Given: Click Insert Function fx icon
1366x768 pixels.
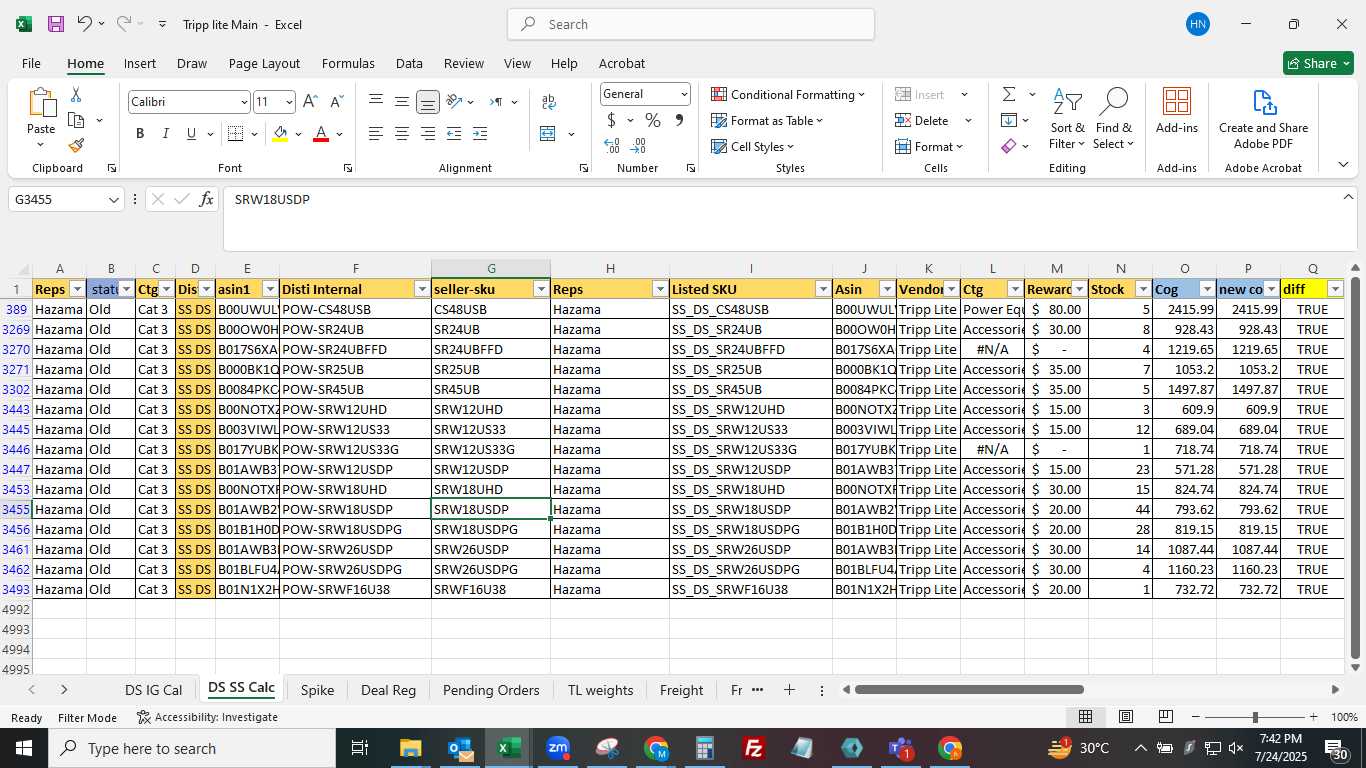Looking at the screenshot, I should coord(206,199).
